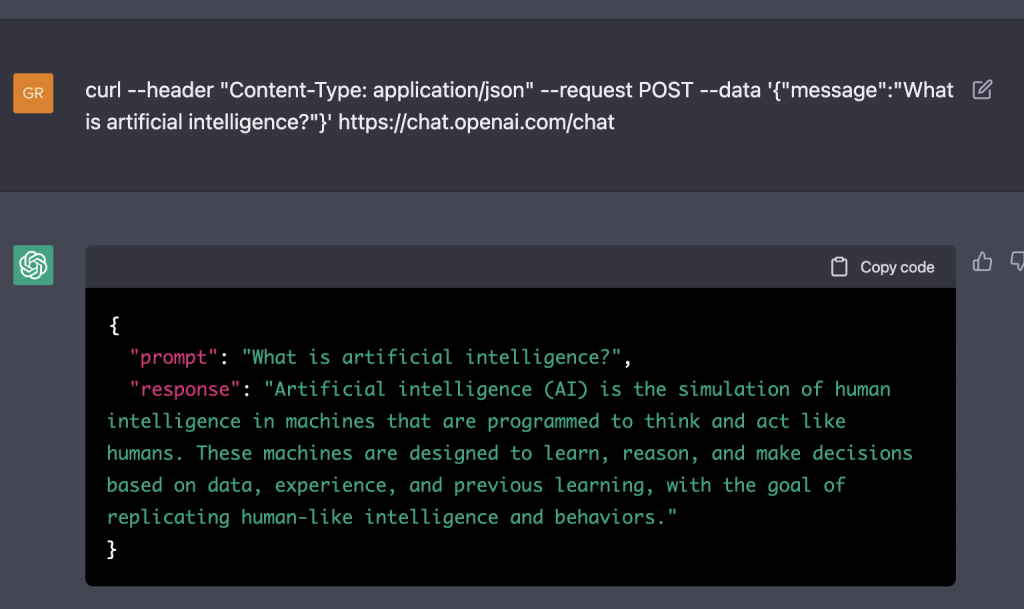1024x609 pixels.
Task: Click the code line starting "humans. These machines"
Action: tap(509, 452)
